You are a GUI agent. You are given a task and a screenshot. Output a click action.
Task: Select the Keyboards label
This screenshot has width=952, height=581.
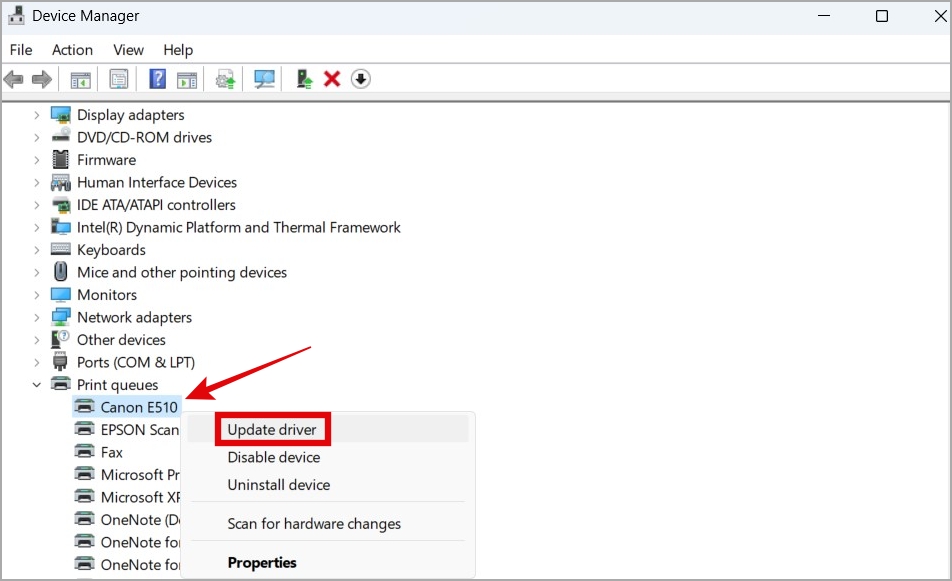click(x=111, y=250)
